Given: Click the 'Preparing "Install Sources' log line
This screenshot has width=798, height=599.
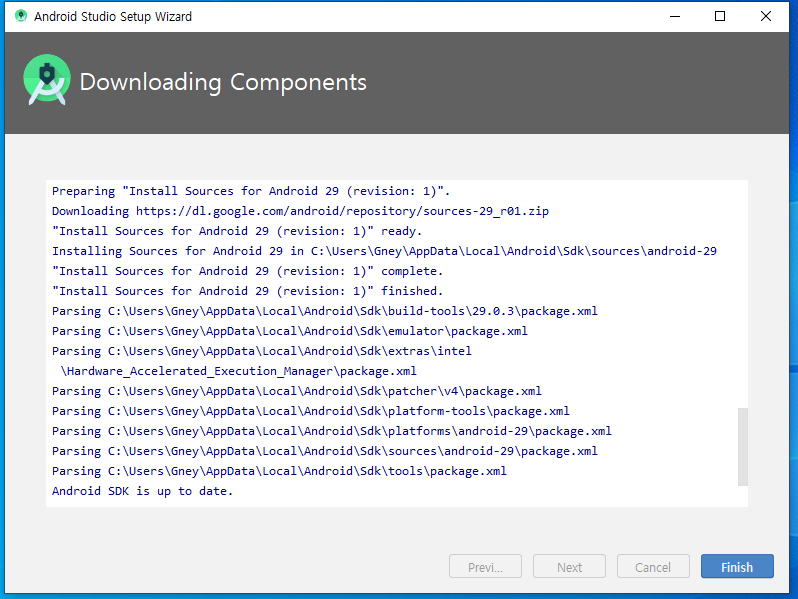Looking at the screenshot, I should (251, 191).
